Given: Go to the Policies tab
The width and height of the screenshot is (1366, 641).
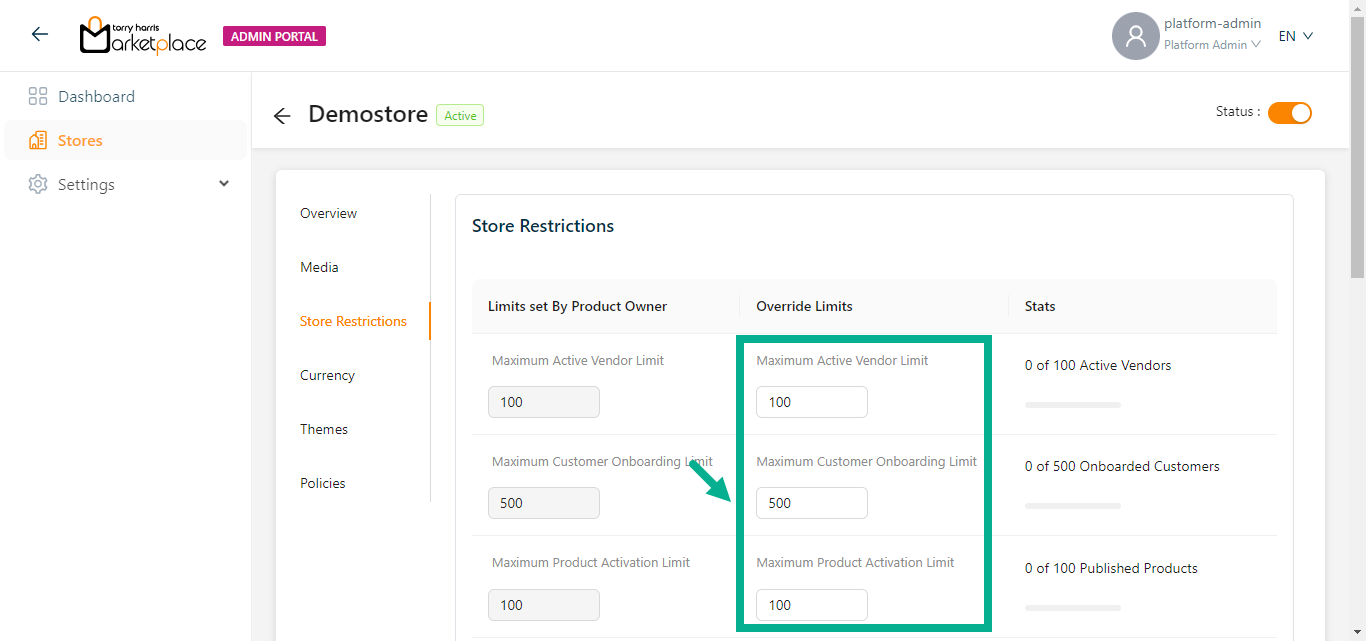Looking at the screenshot, I should 322,483.
